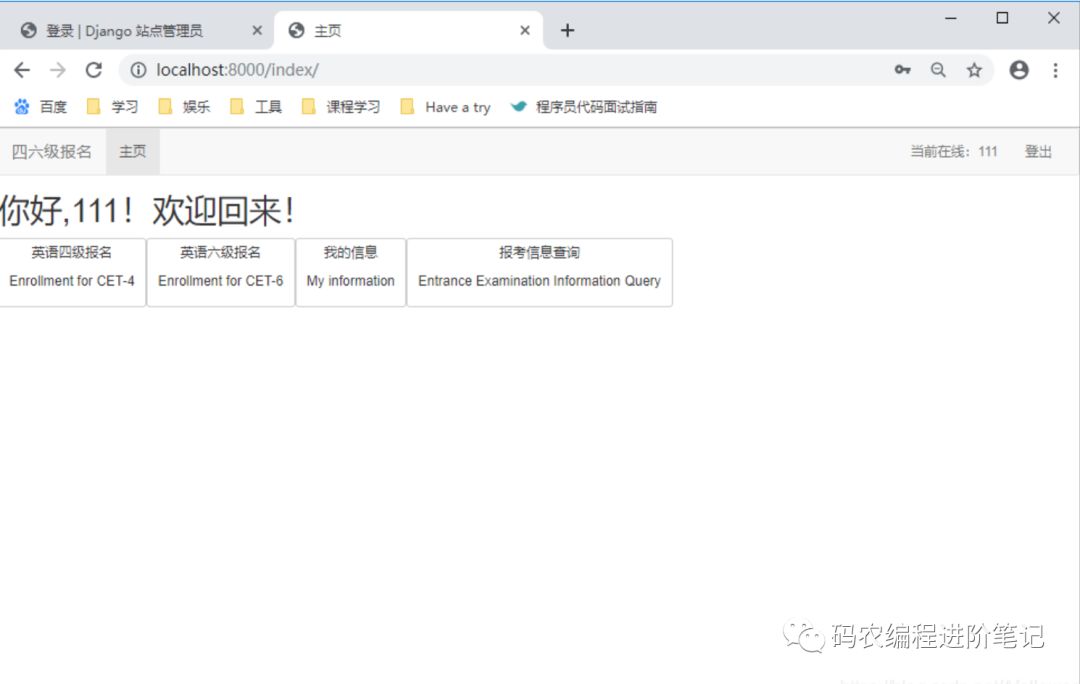This screenshot has height=684, width=1080.
Task: Open saved passwords key icon
Action: pos(902,70)
